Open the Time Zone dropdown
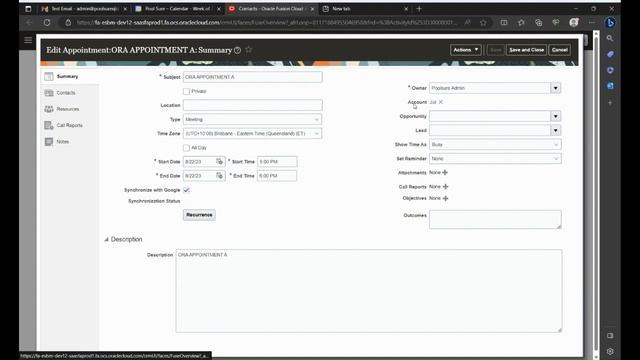This screenshot has width=640, height=360. click(252, 133)
